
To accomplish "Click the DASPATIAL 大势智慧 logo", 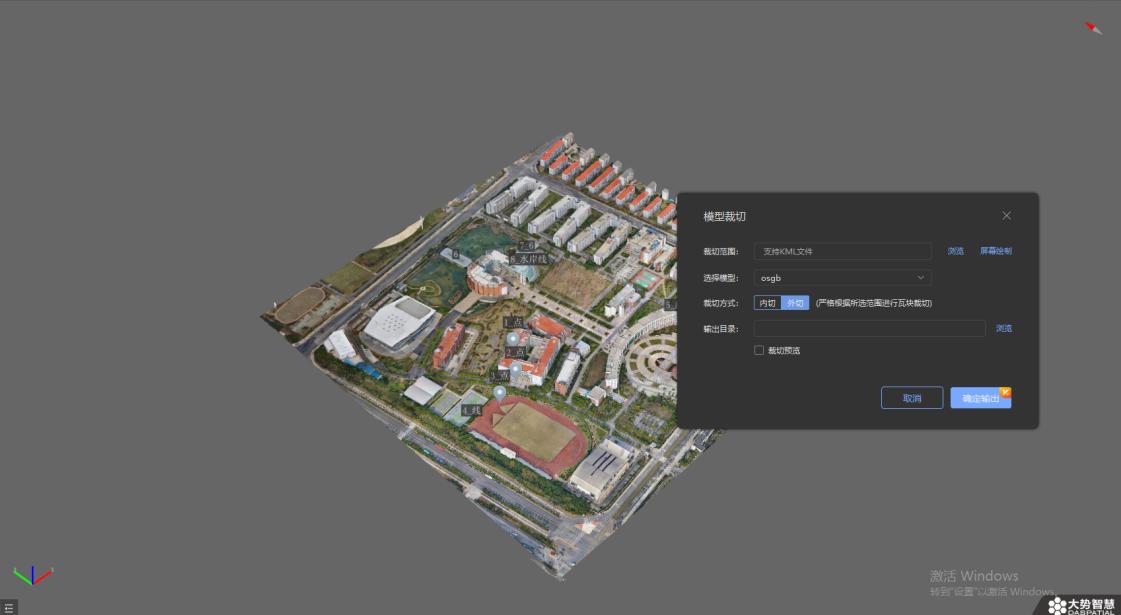I will 1081,606.
